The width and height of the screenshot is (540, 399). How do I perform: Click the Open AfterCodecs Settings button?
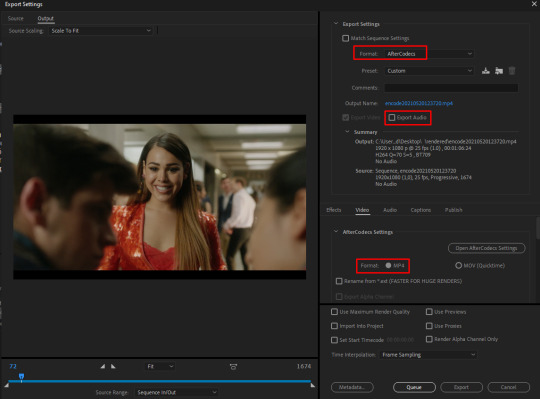(x=487, y=248)
